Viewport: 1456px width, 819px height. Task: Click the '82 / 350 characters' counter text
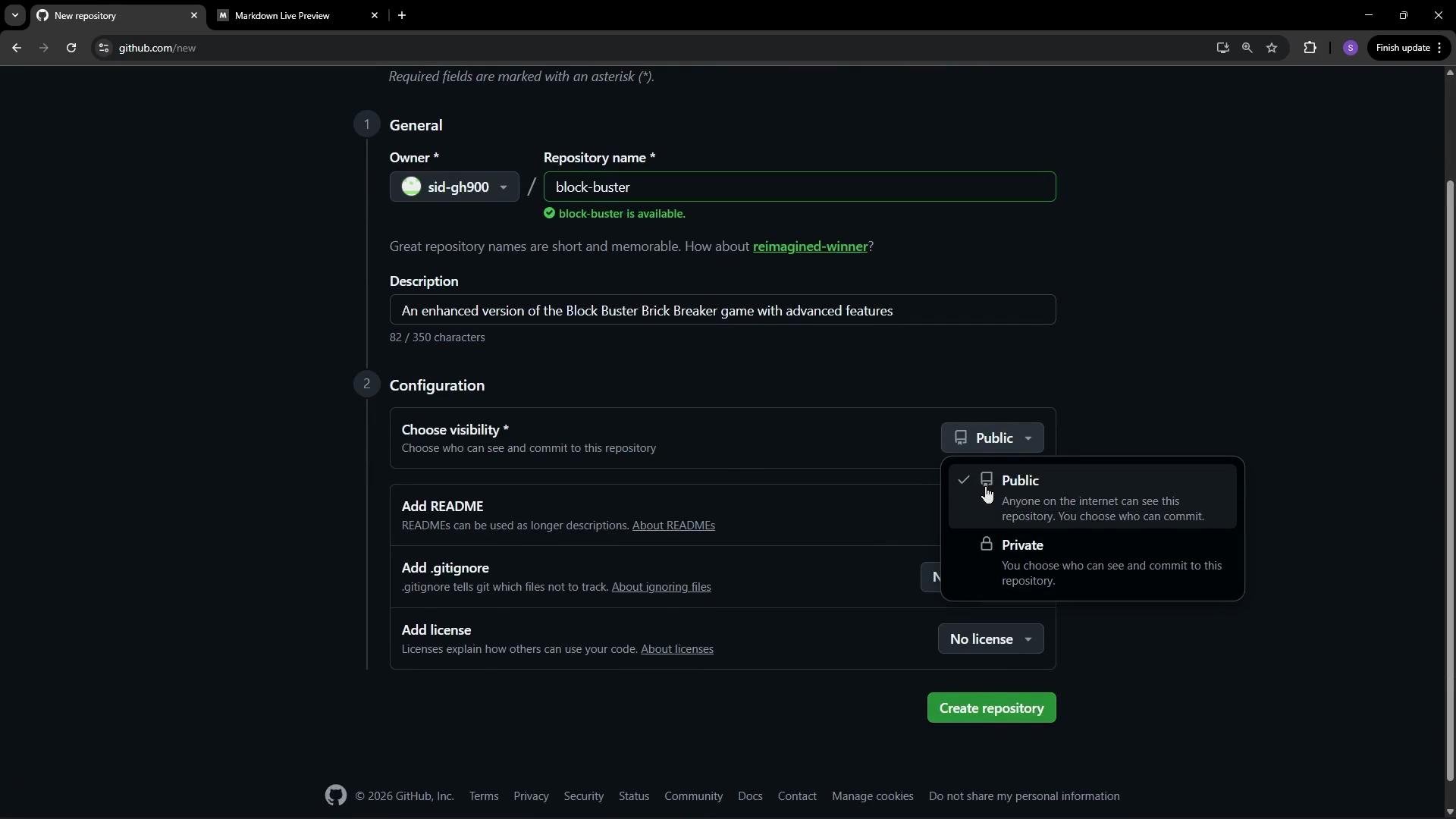[438, 337]
